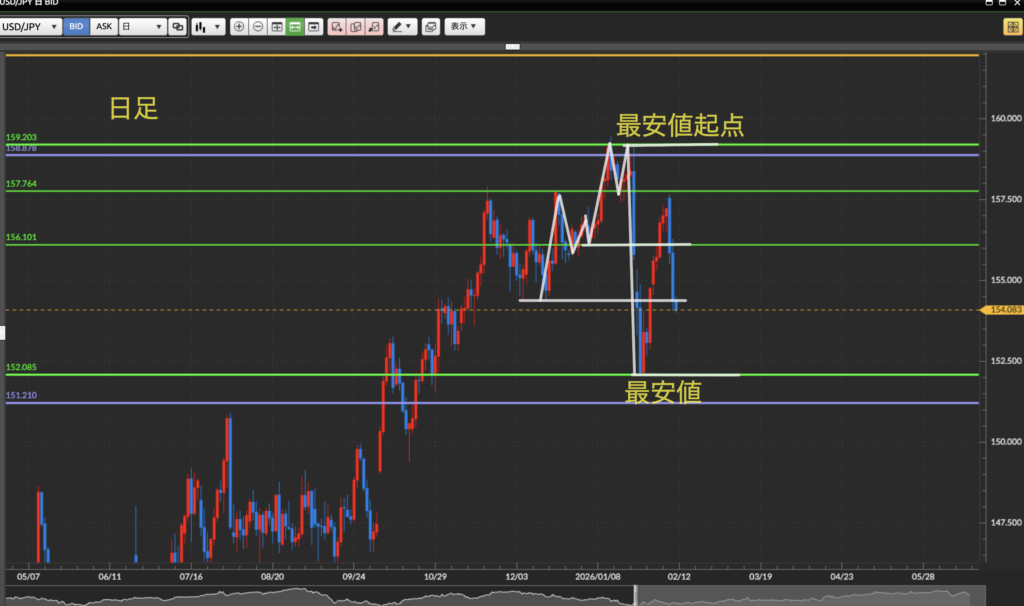
Task: Click the bottom chart range scrollbar handle
Action: [x=636, y=596]
